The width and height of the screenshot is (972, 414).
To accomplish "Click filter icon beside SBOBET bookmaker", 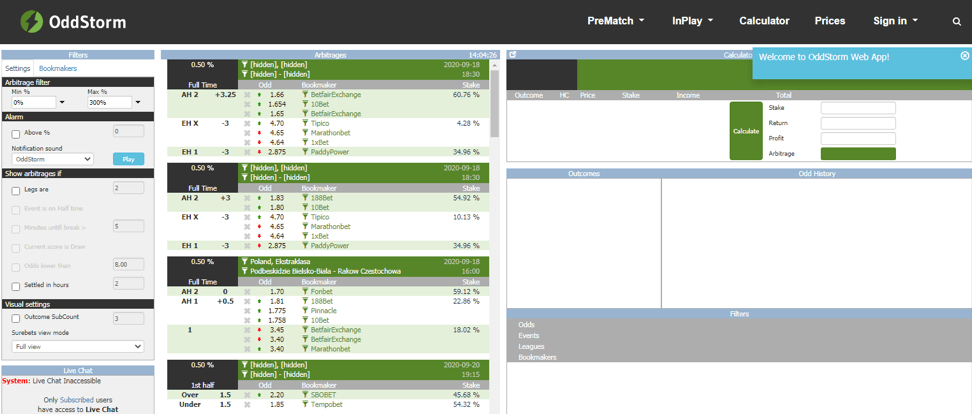I will 305,395.
